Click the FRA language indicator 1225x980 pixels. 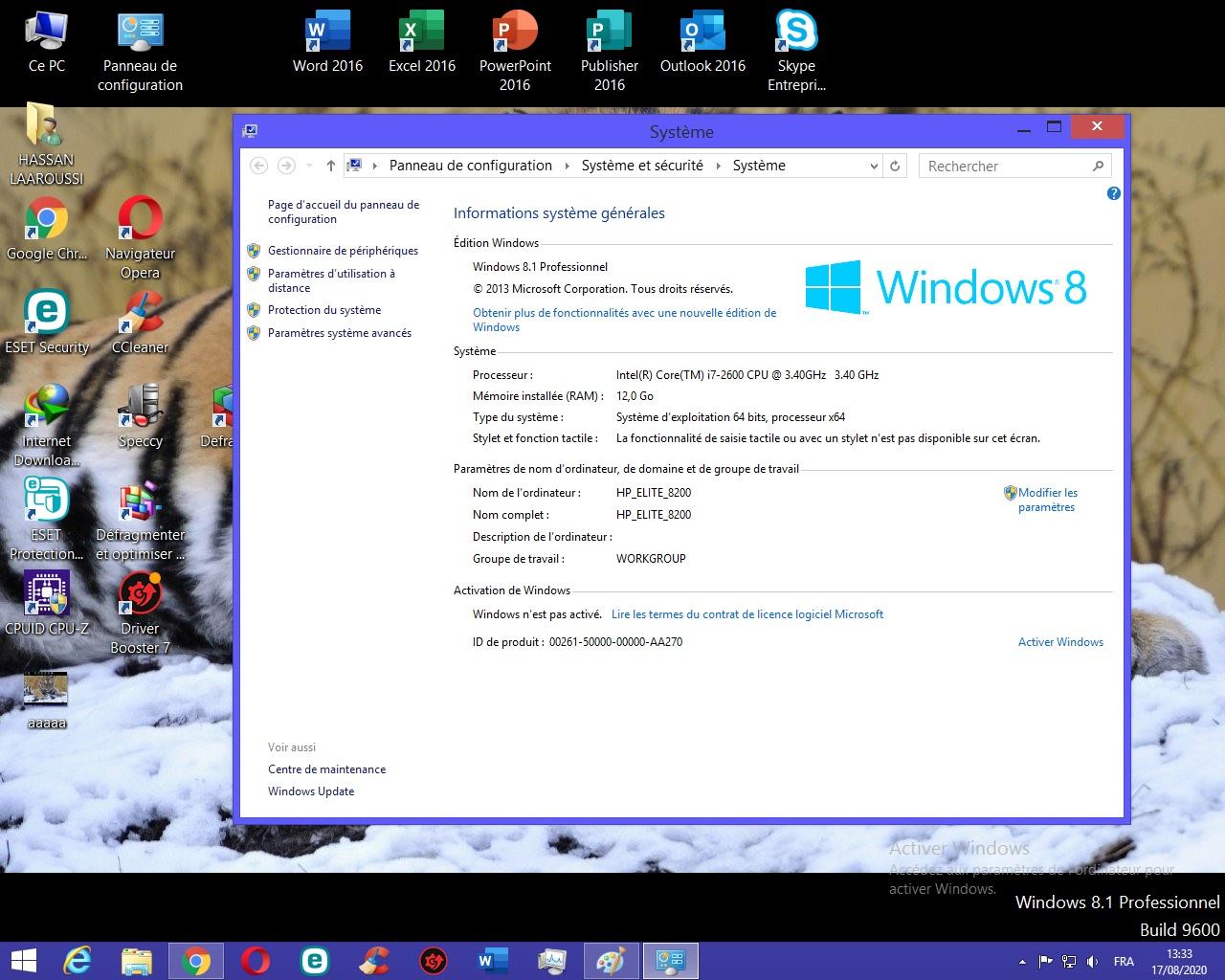click(1124, 962)
